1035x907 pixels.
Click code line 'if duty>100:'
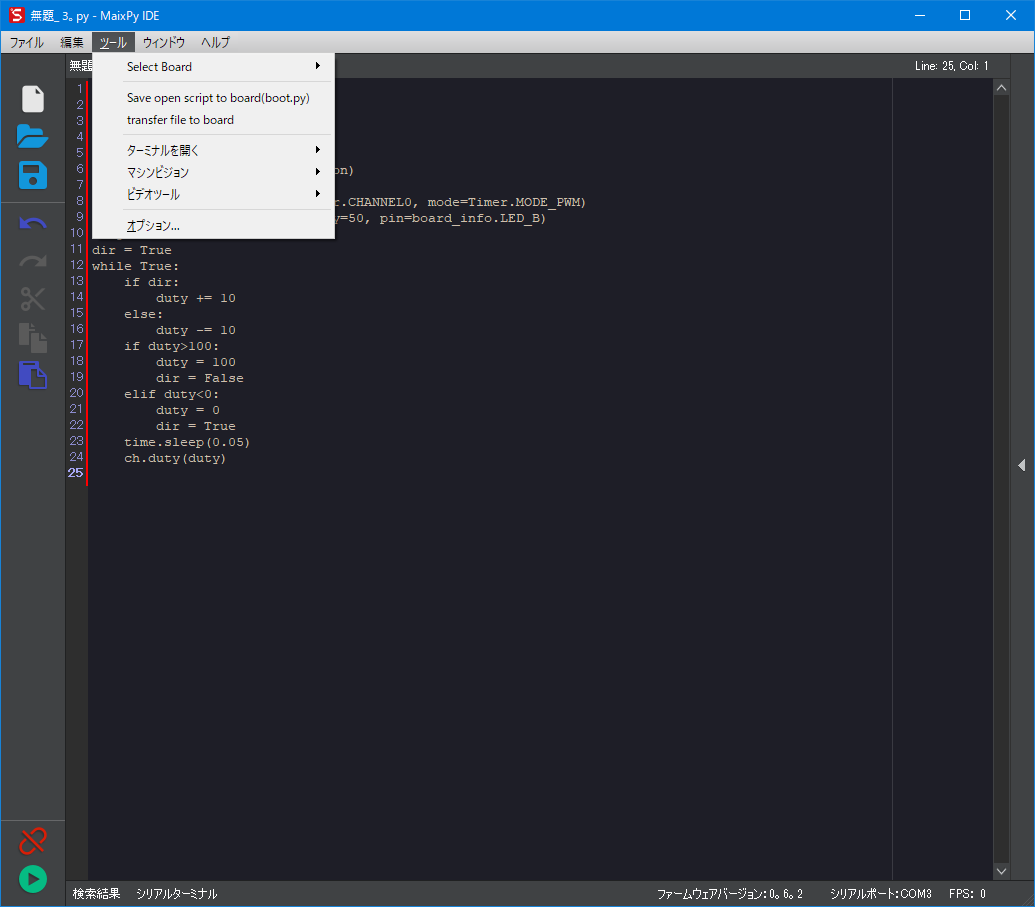(x=171, y=346)
